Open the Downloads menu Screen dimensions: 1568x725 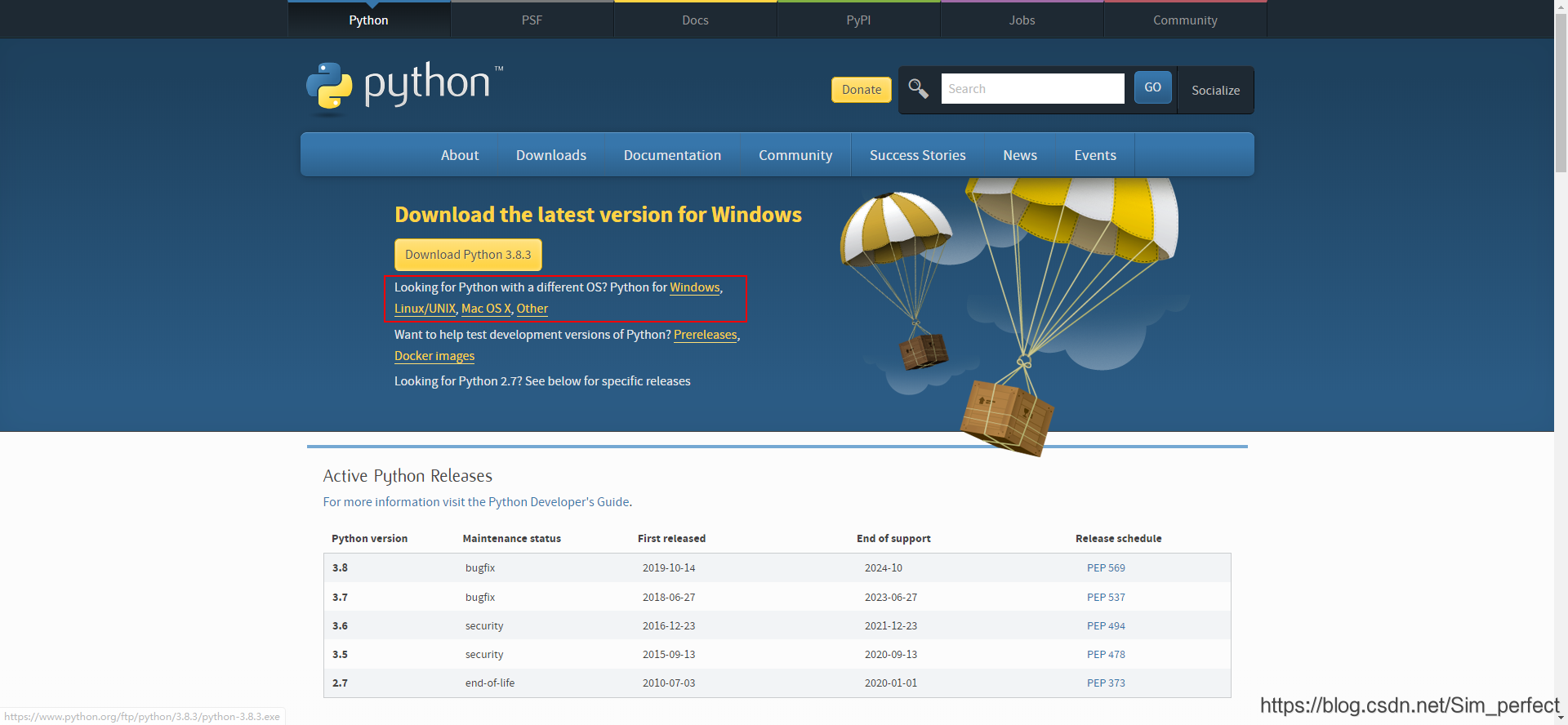point(551,155)
